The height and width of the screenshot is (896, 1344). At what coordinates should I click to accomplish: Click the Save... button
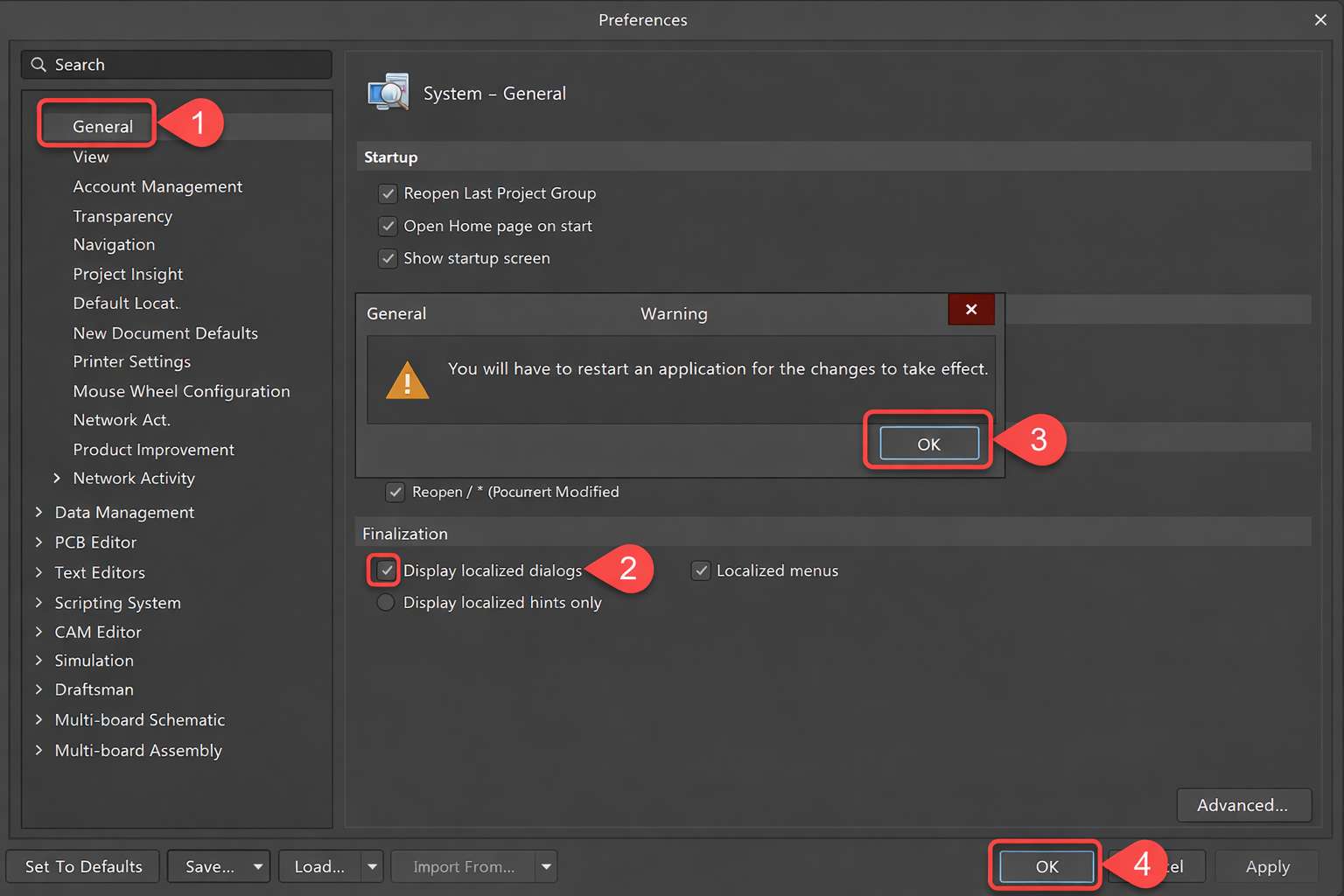coord(208,867)
